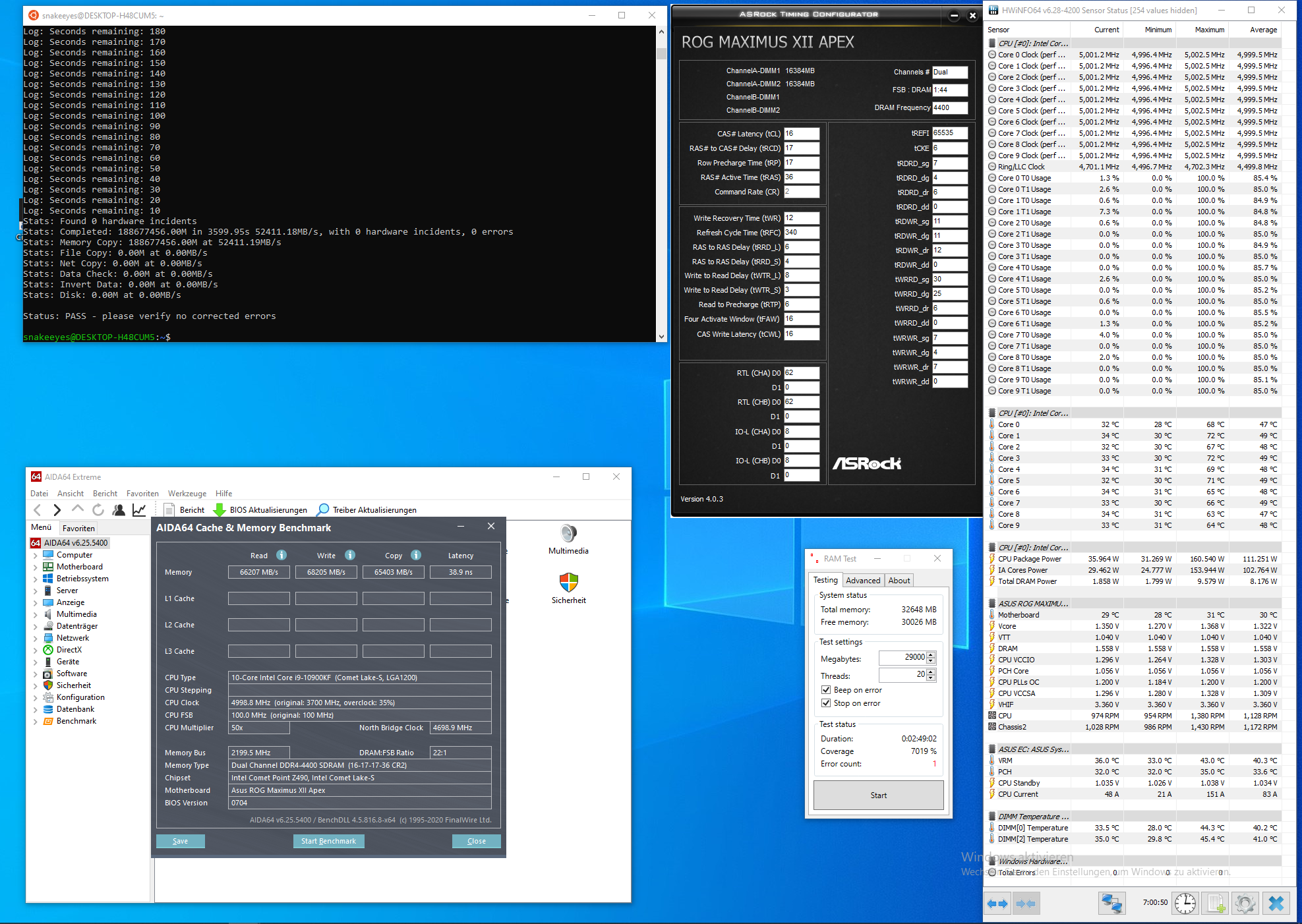Click HWiNFO expand layout arrows icon
Viewport: 1302px width, 924px height.
pyautogui.click(x=997, y=904)
